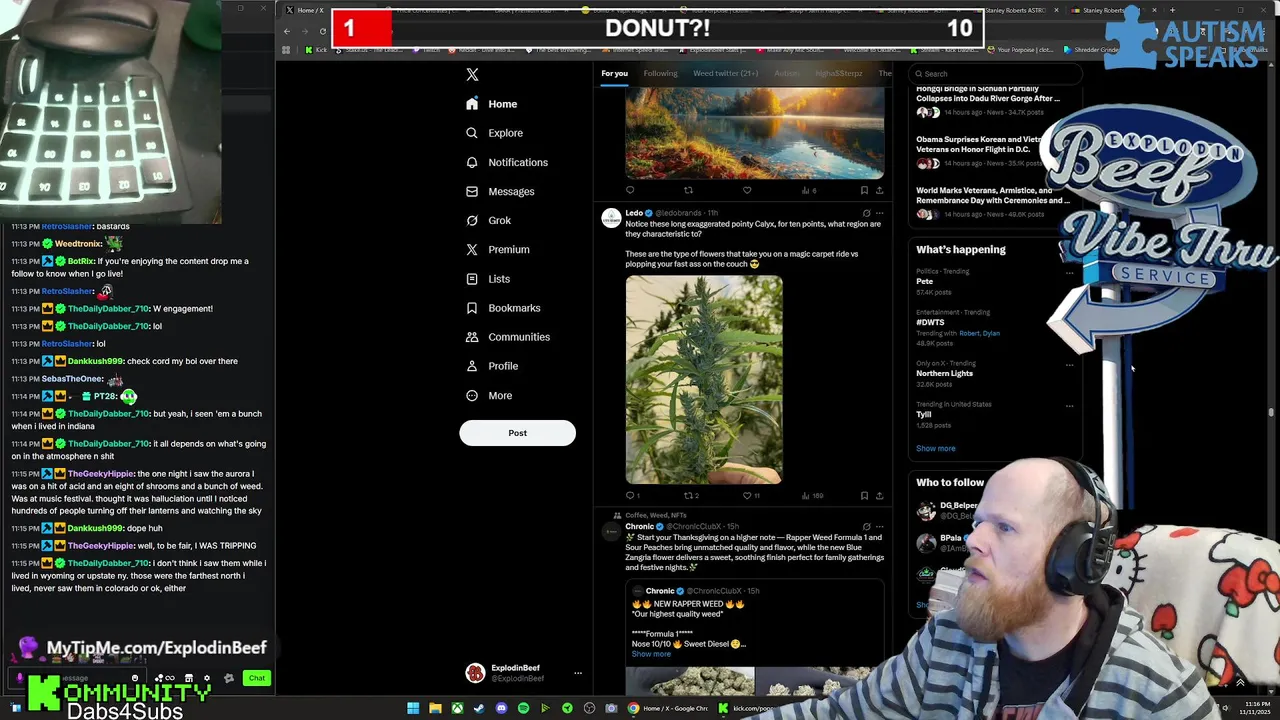The image size is (1280, 720).
Task: Open Windows Start menu
Action: pyautogui.click(x=413, y=708)
